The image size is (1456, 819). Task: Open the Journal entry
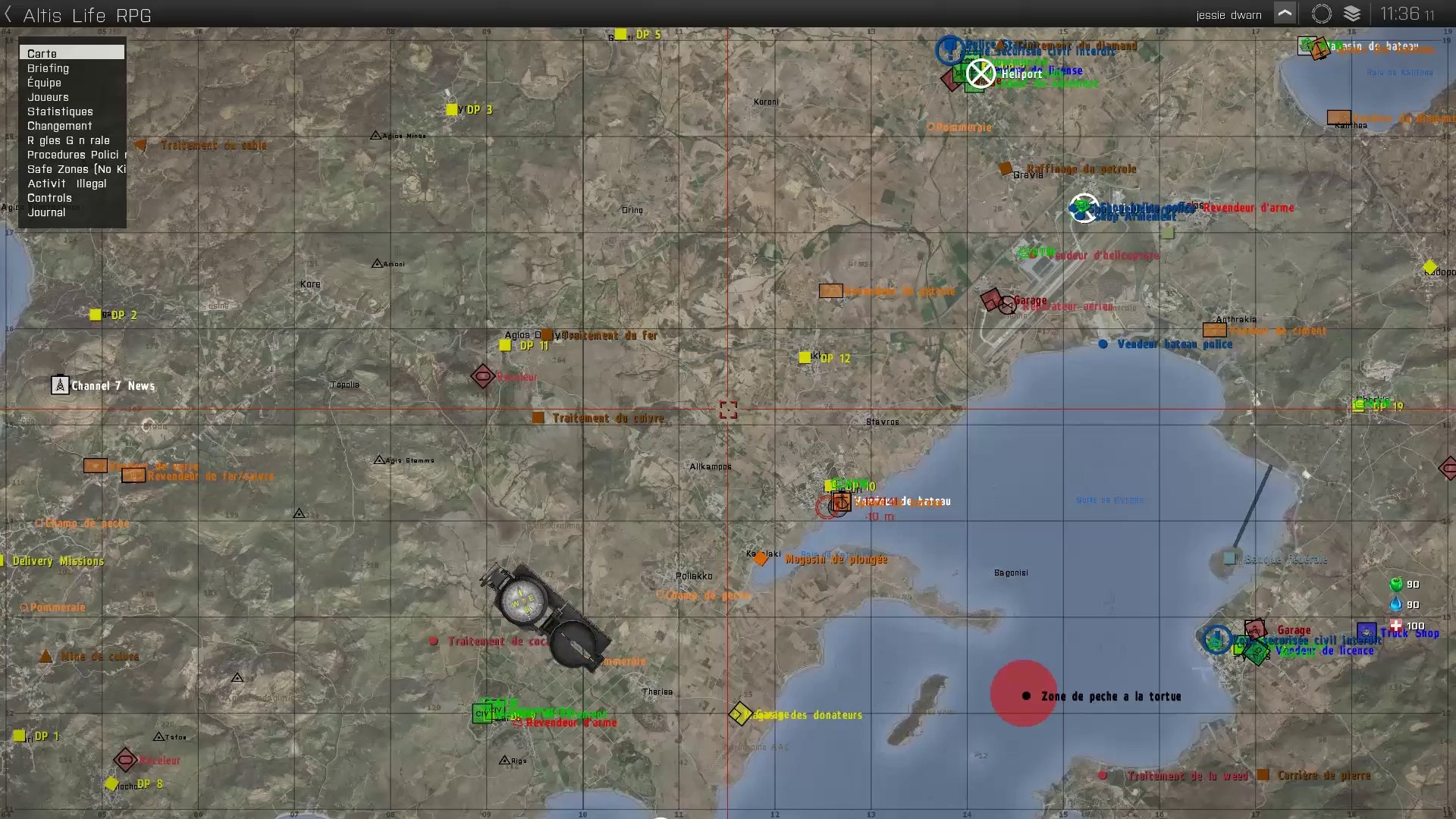[46, 212]
